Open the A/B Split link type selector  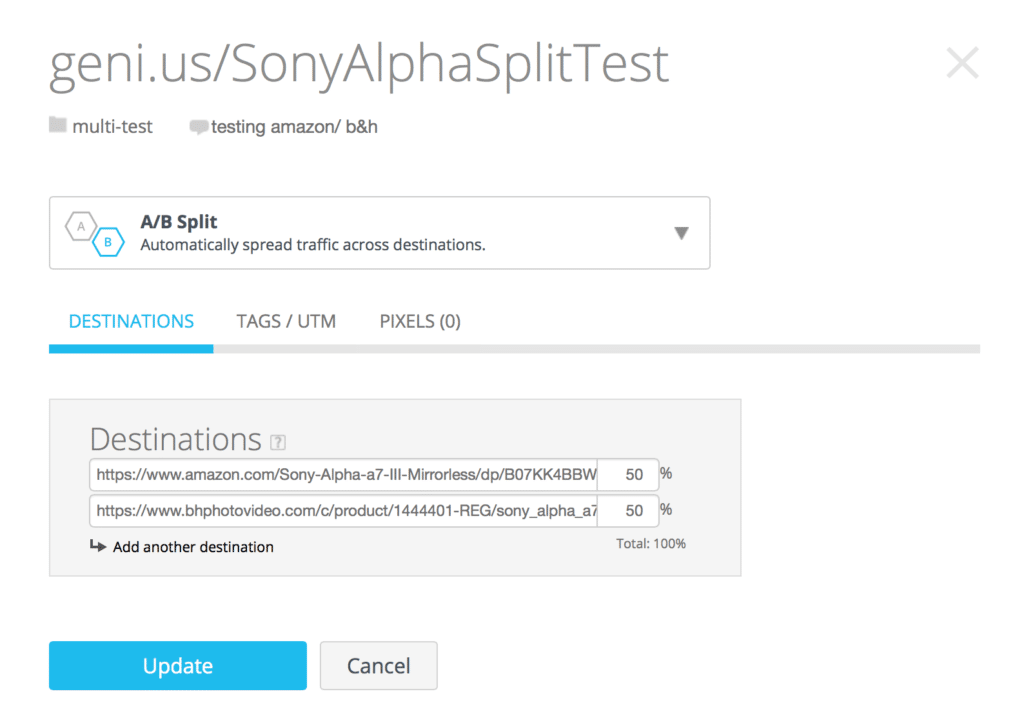pos(379,233)
